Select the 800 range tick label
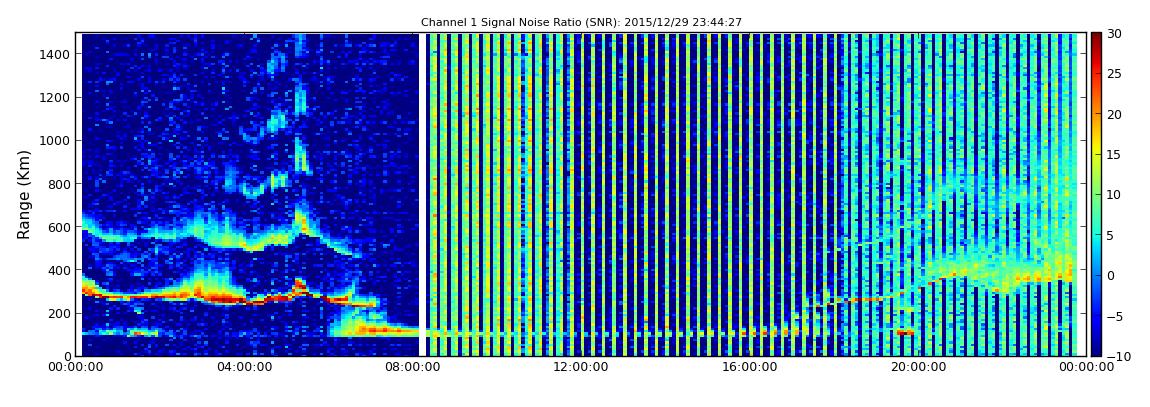This screenshot has width=1150, height=407. point(59,184)
